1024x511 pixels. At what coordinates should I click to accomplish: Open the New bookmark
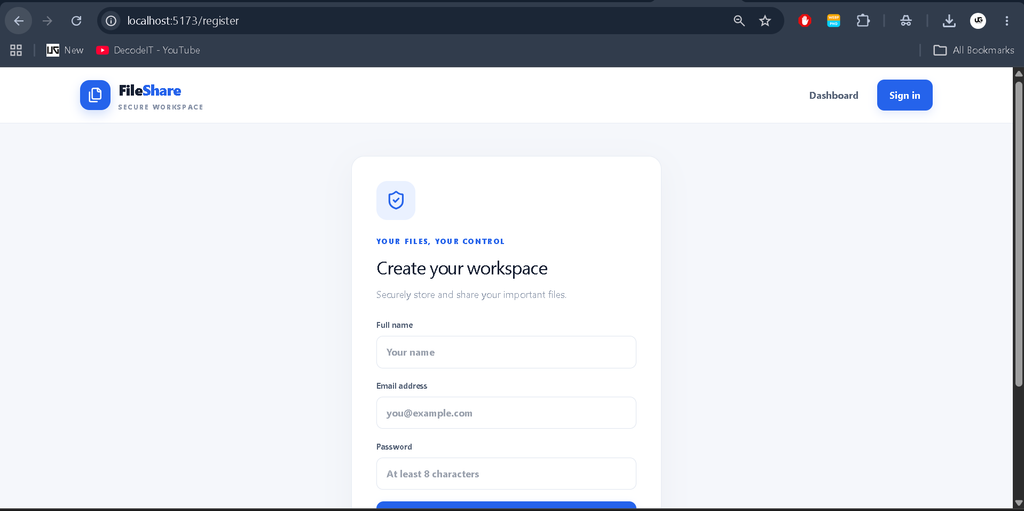tap(65, 50)
